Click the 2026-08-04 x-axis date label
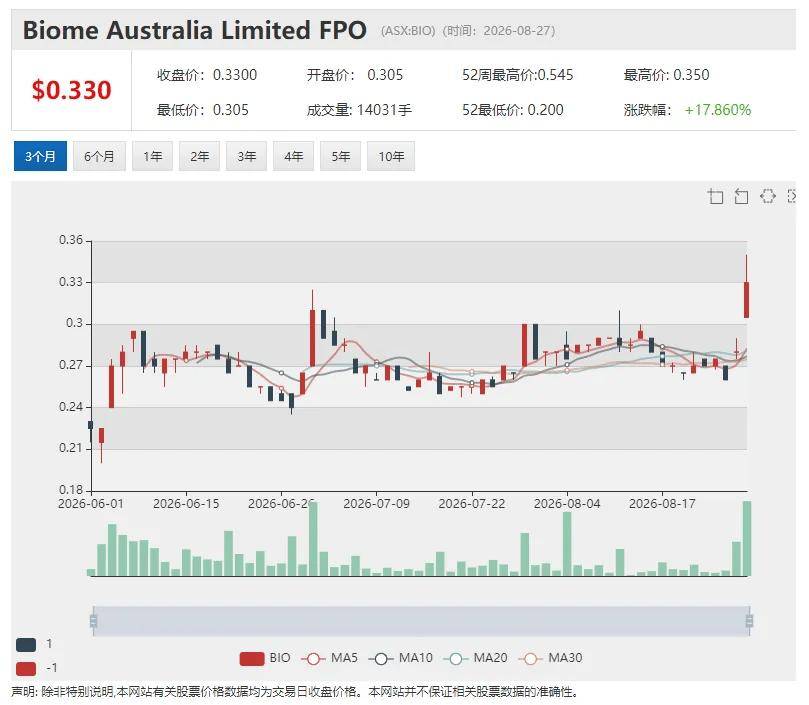 coord(567,504)
